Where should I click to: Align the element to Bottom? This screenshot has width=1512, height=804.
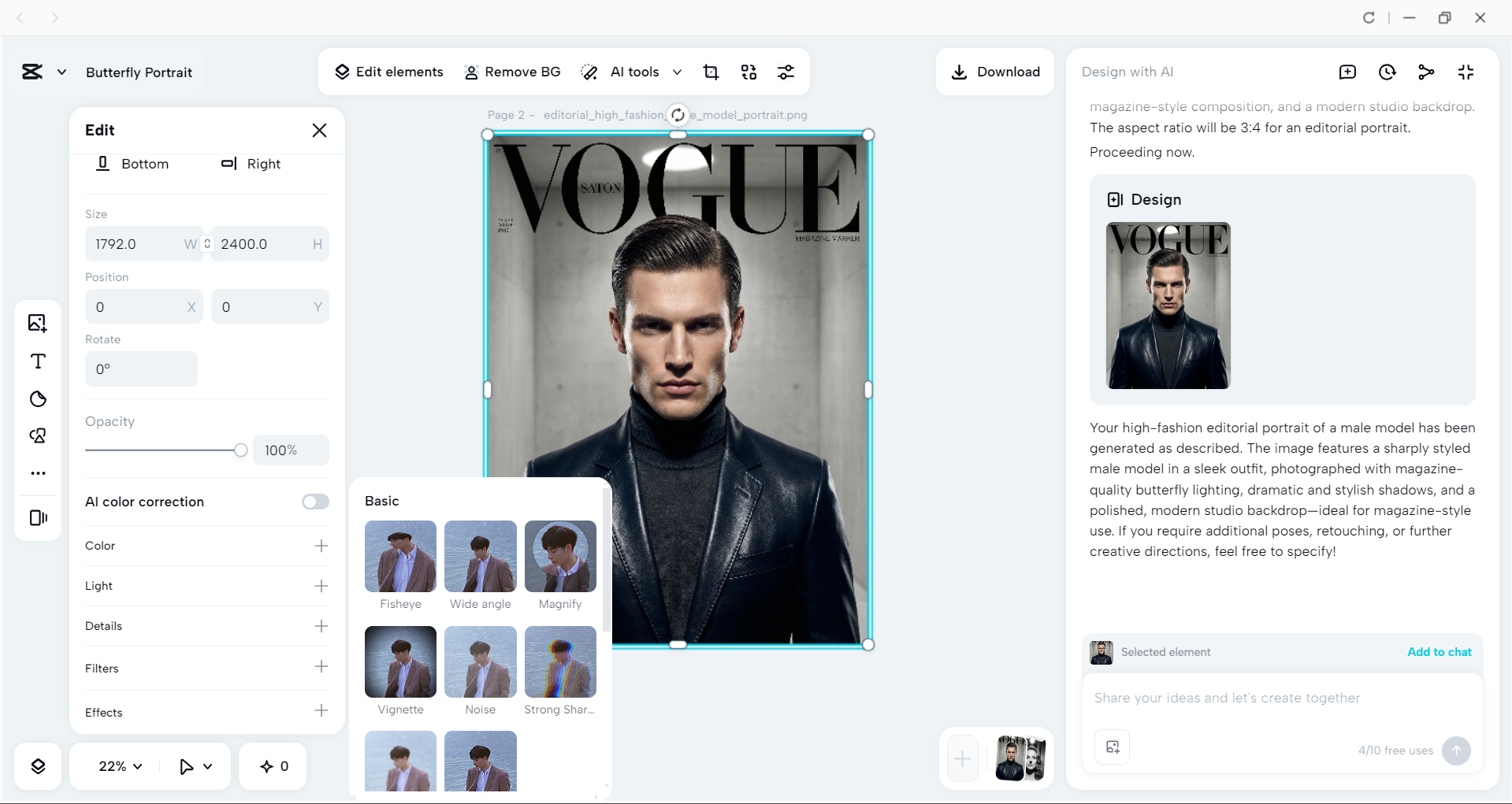[x=132, y=164]
